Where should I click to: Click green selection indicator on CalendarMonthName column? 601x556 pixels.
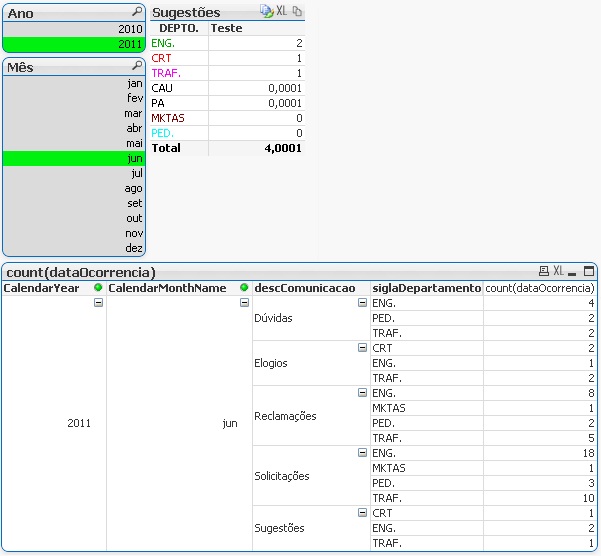point(243,288)
